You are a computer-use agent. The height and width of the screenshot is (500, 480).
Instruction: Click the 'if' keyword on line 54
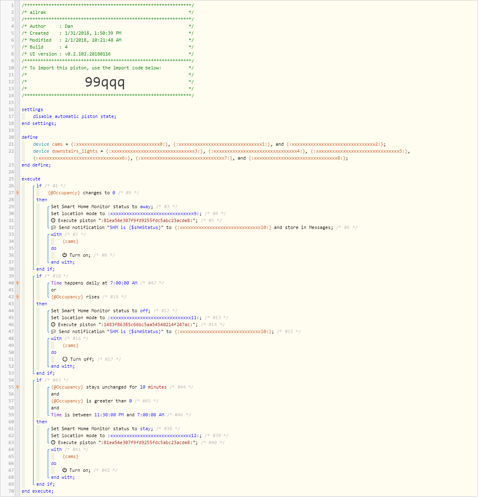point(39,380)
